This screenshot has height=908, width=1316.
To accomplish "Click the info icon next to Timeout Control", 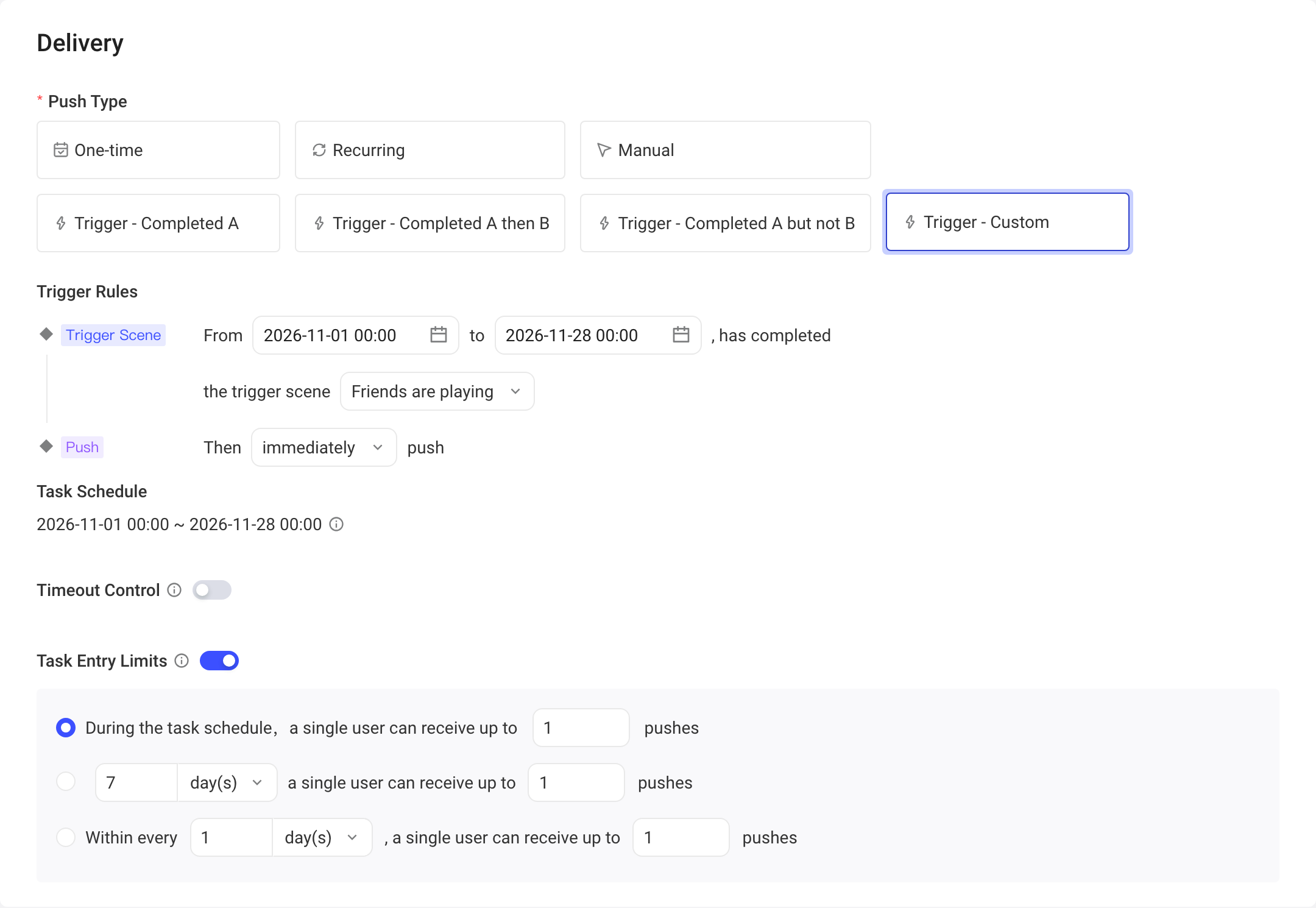I will [x=174, y=590].
